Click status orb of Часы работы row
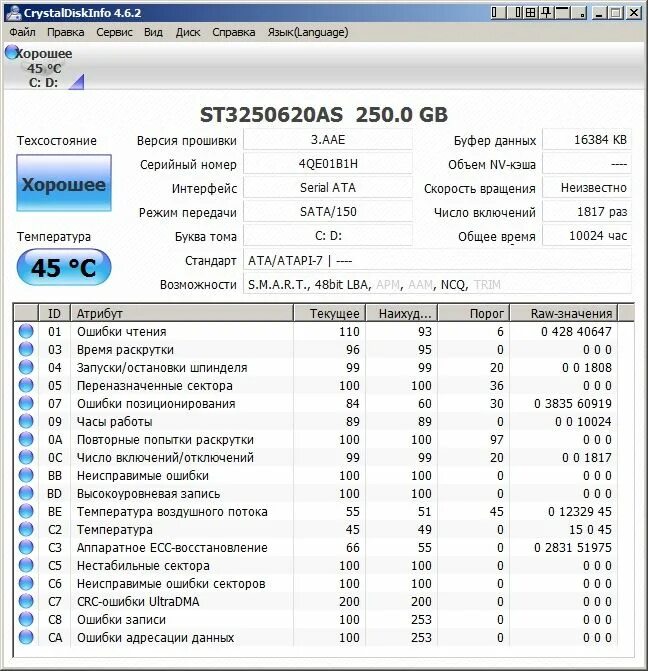The image size is (648, 671). pos(26,421)
